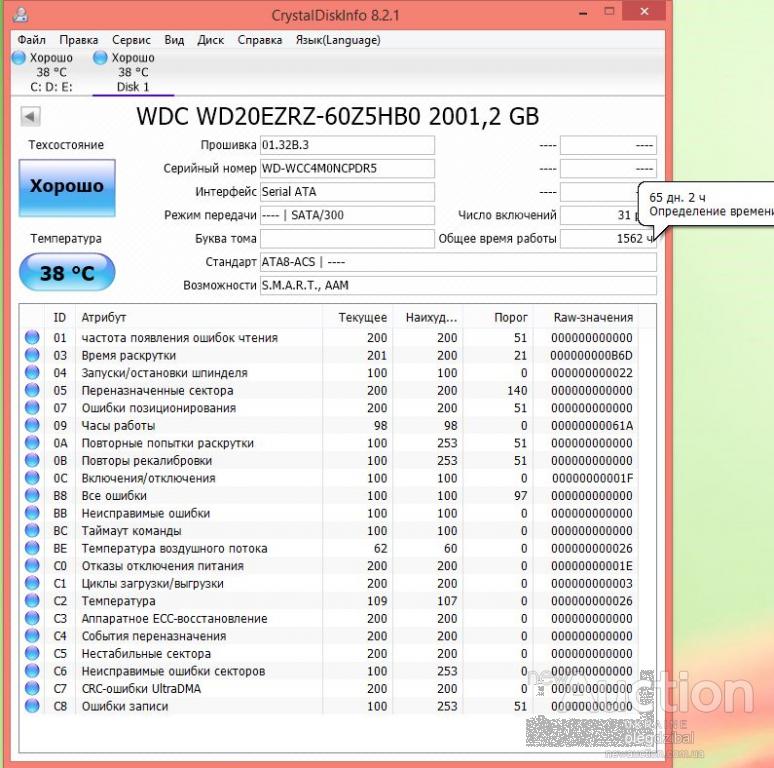Click status orb for 0B Повторы рекалибровки
This screenshot has width=774, height=768.
pos(32,460)
